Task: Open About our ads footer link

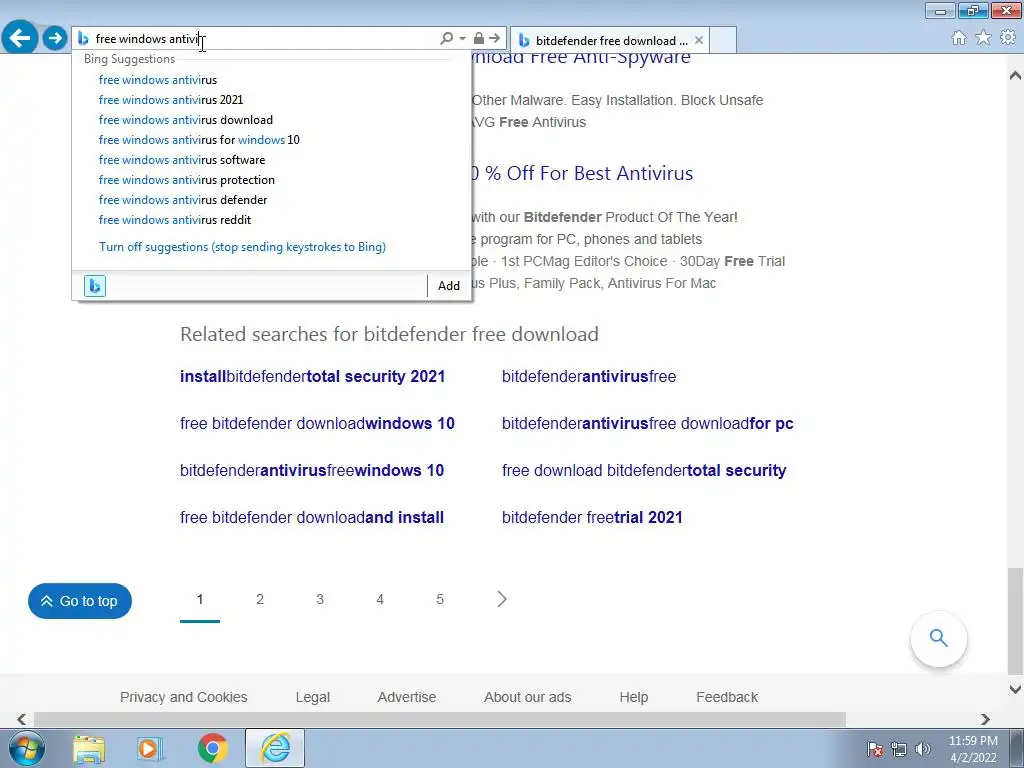Action: point(528,697)
